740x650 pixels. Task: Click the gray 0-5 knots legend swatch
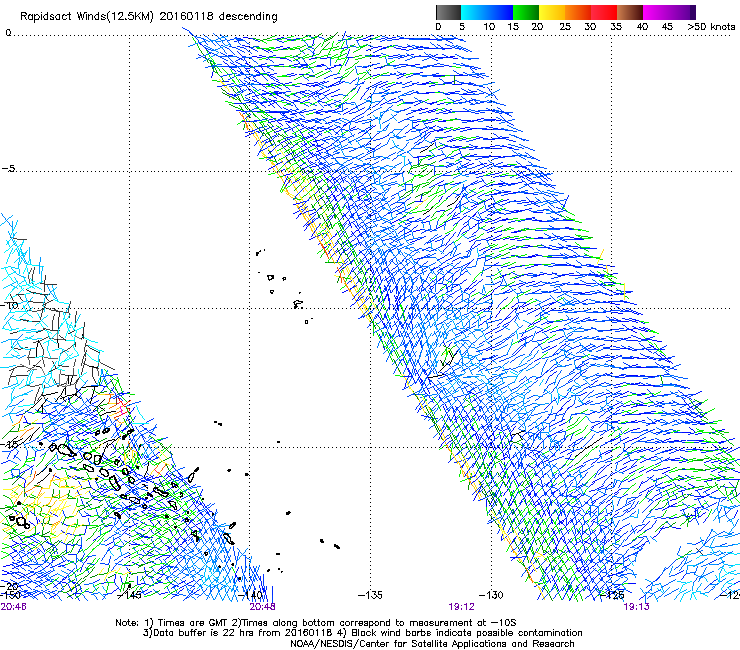tap(448, 12)
